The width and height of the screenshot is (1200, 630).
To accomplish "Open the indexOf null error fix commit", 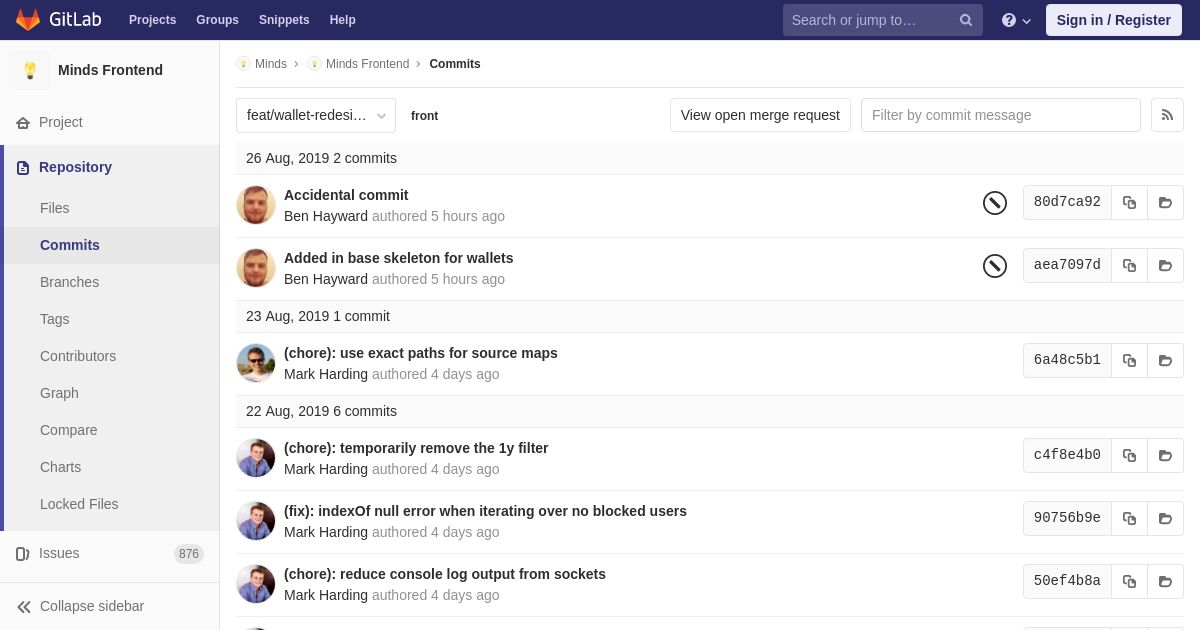I will (x=485, y=511).
